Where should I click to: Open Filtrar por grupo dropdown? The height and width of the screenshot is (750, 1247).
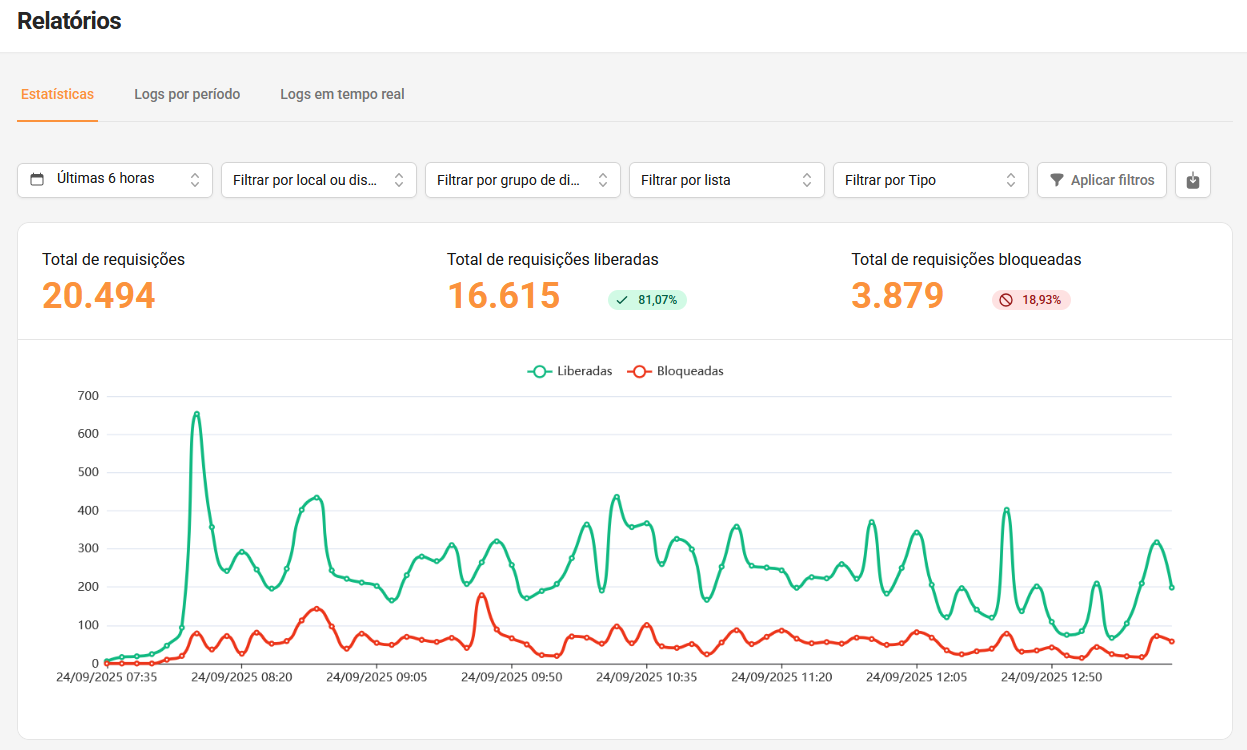pos(522,180)
